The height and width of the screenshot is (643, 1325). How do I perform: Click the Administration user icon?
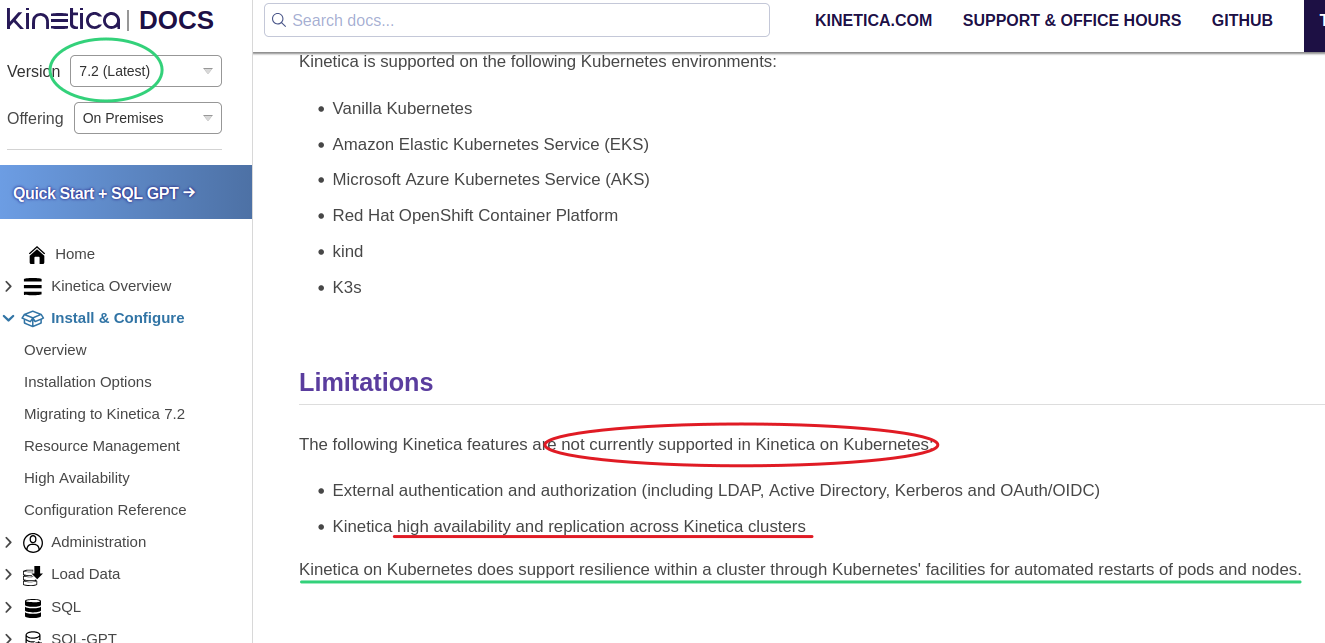tap(33, 542)
